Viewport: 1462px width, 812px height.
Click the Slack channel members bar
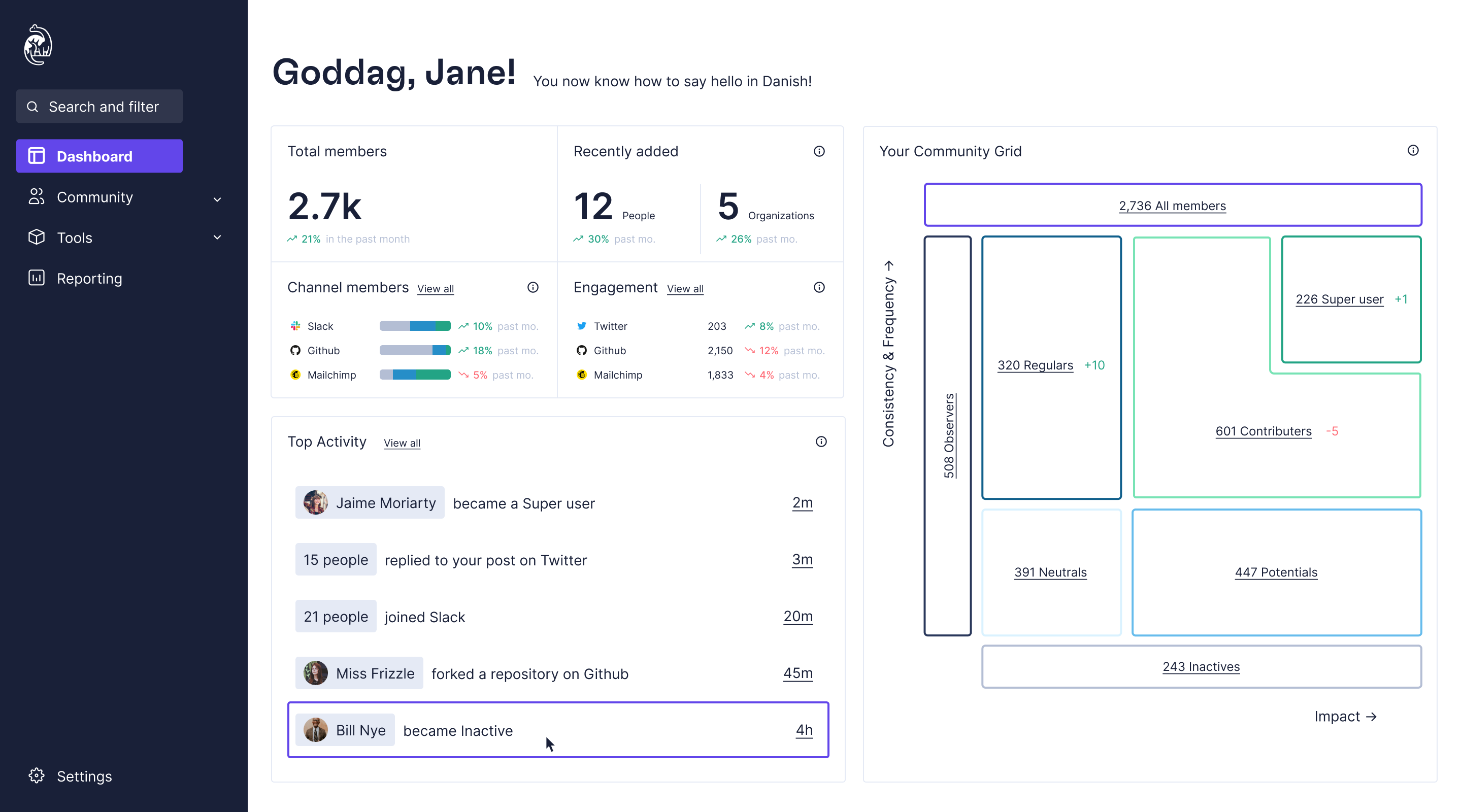point(415,326)
